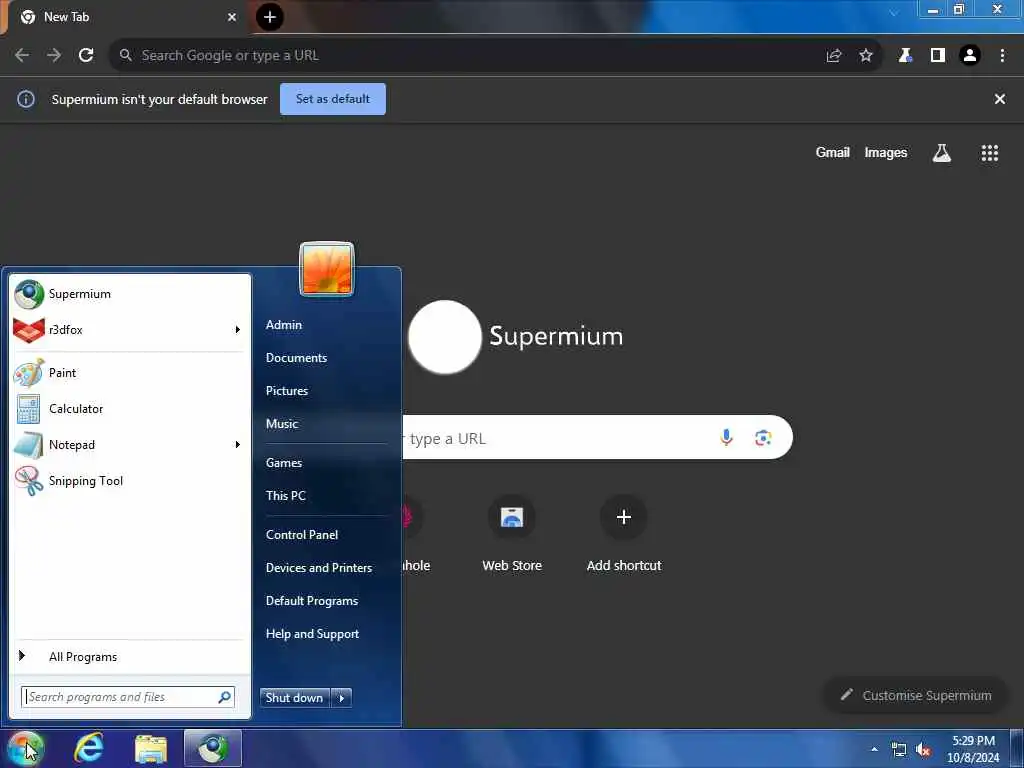1024x768 pixels.
Task: Open Documents from Start menu
Action: (296, 358)
